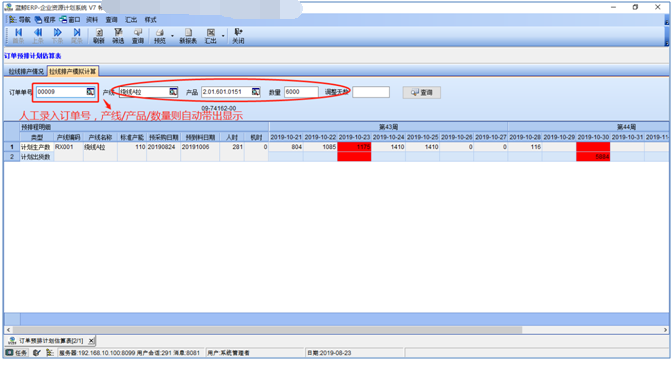The height and width of the screenshot is (368, 672).
Task: Click the 下条 next record icon
Action: [x=57, y=36]
